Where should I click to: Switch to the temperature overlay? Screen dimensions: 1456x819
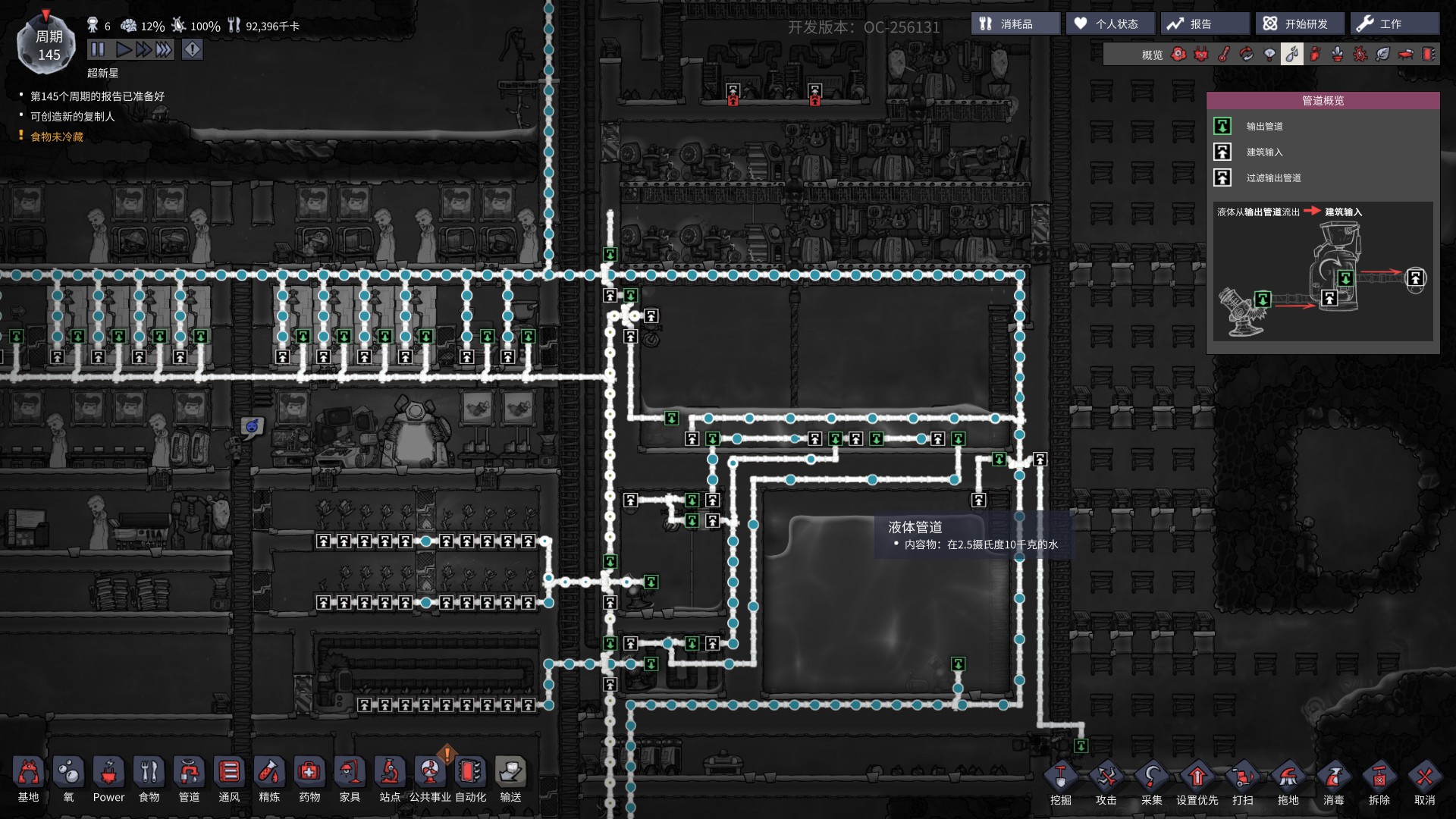(1224, 55)
